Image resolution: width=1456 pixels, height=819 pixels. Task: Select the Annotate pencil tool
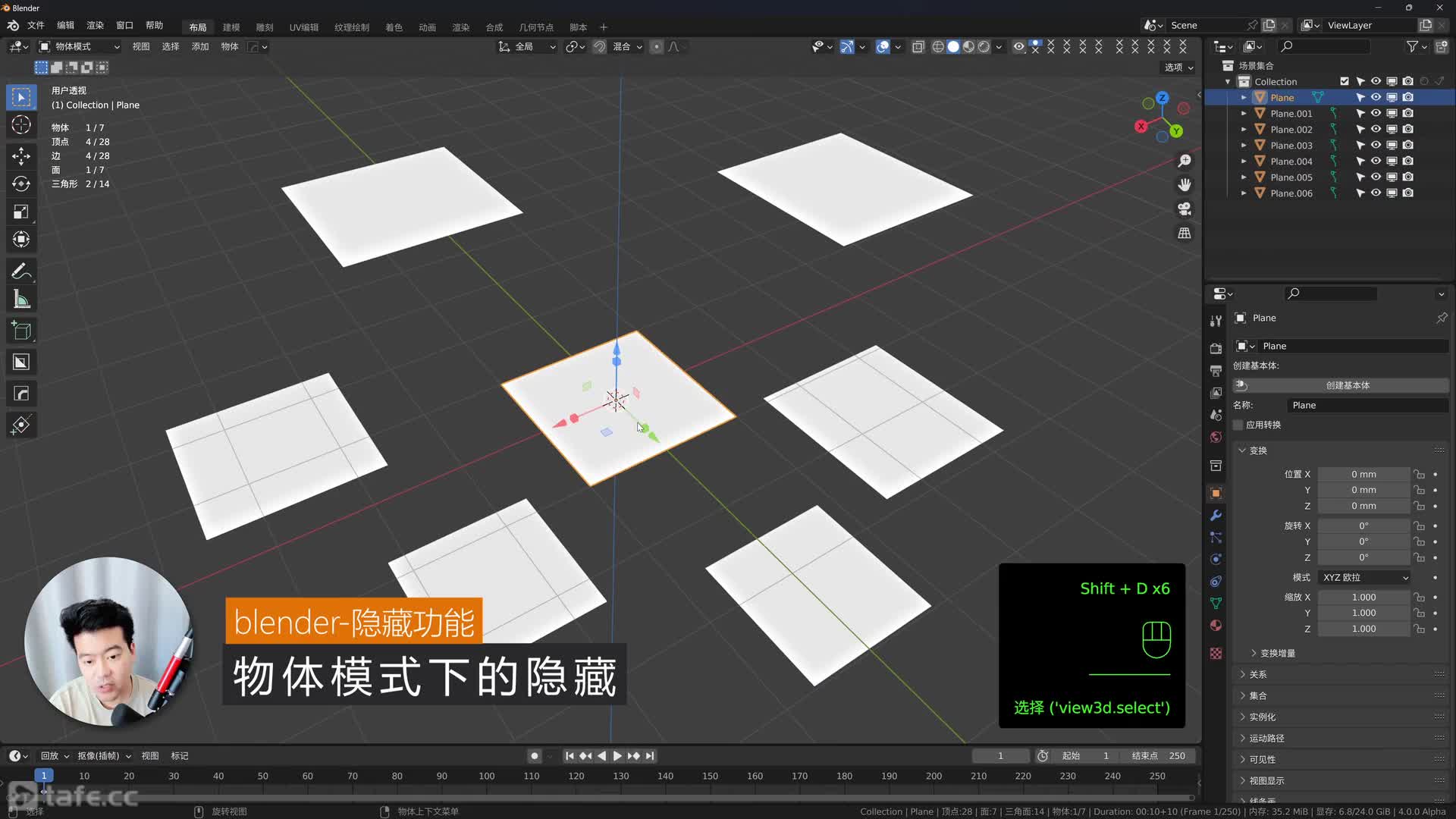[21, 271]
